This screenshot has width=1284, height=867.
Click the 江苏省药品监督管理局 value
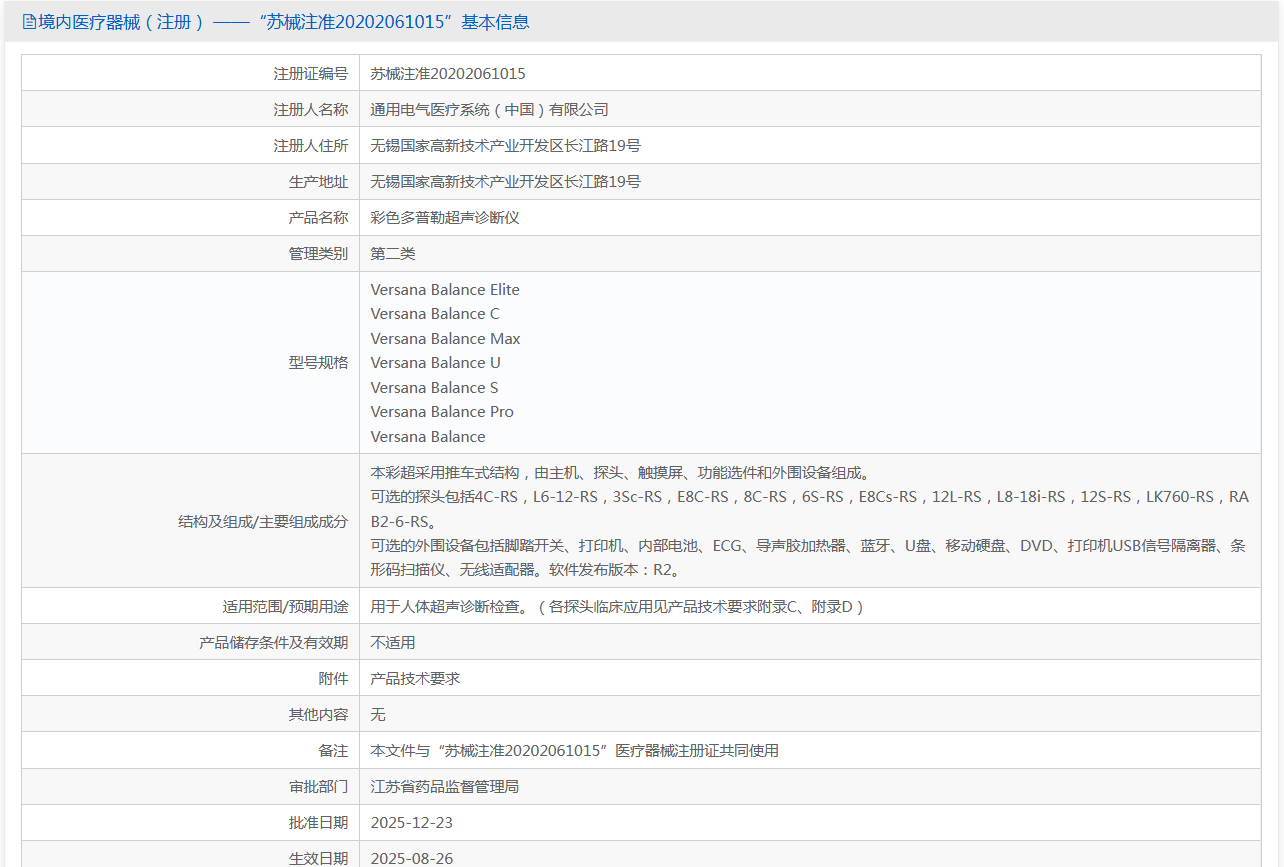pos(445,786)
